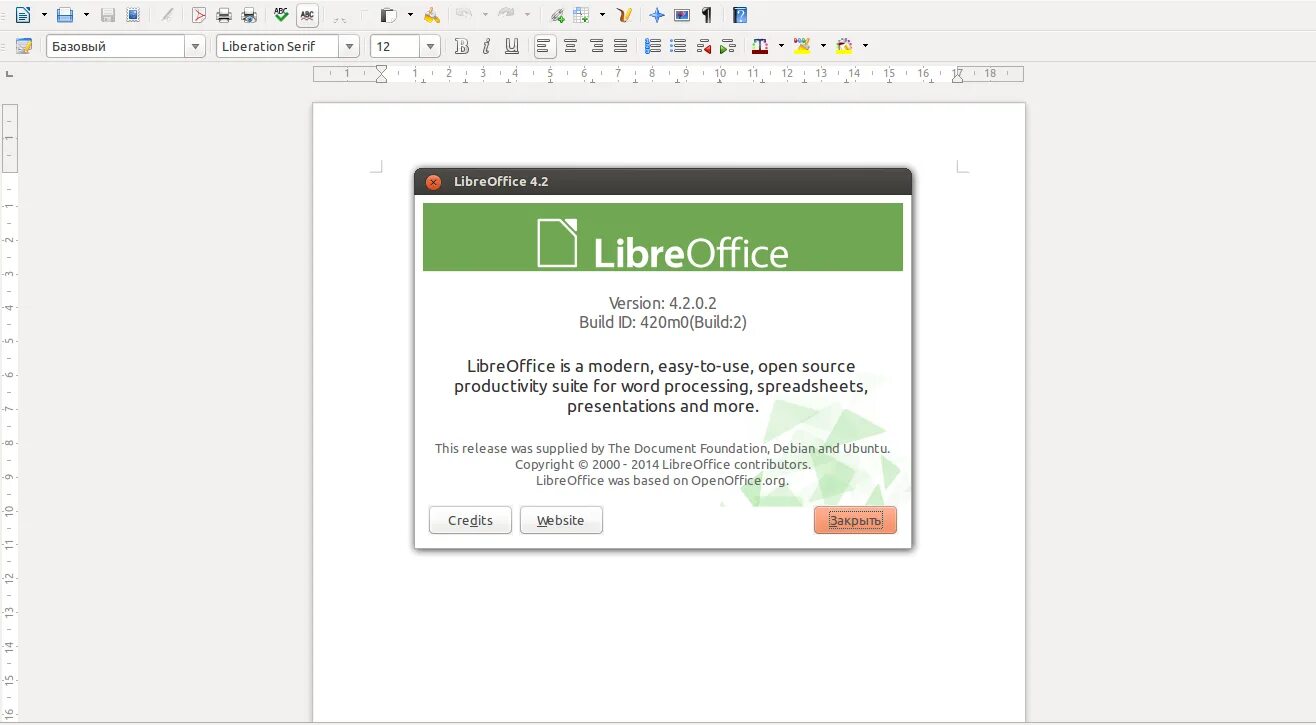1316x725 pixels.
Task: Click the Edit Mode icon in the toolbar
Action: (x=166, y=15)
